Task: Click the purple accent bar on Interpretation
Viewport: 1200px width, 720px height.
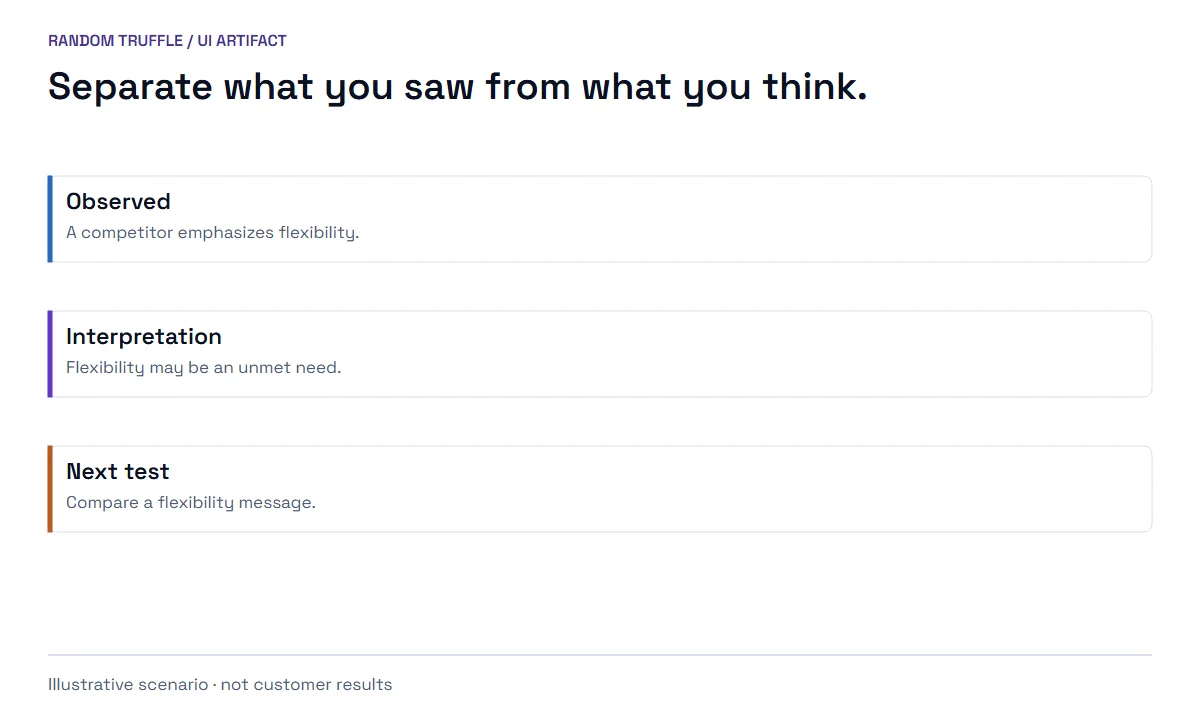Action: click(x=50, y=354)
